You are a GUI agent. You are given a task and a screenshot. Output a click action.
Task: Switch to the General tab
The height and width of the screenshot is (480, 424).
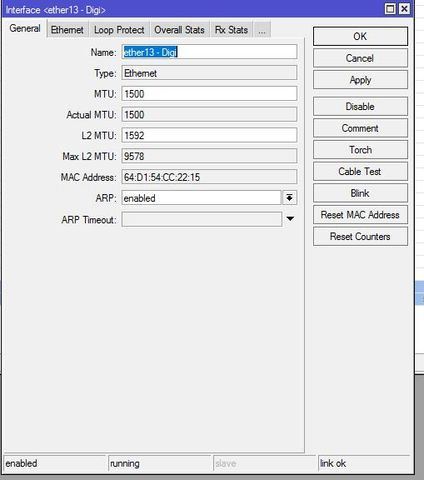click(25, 29)
